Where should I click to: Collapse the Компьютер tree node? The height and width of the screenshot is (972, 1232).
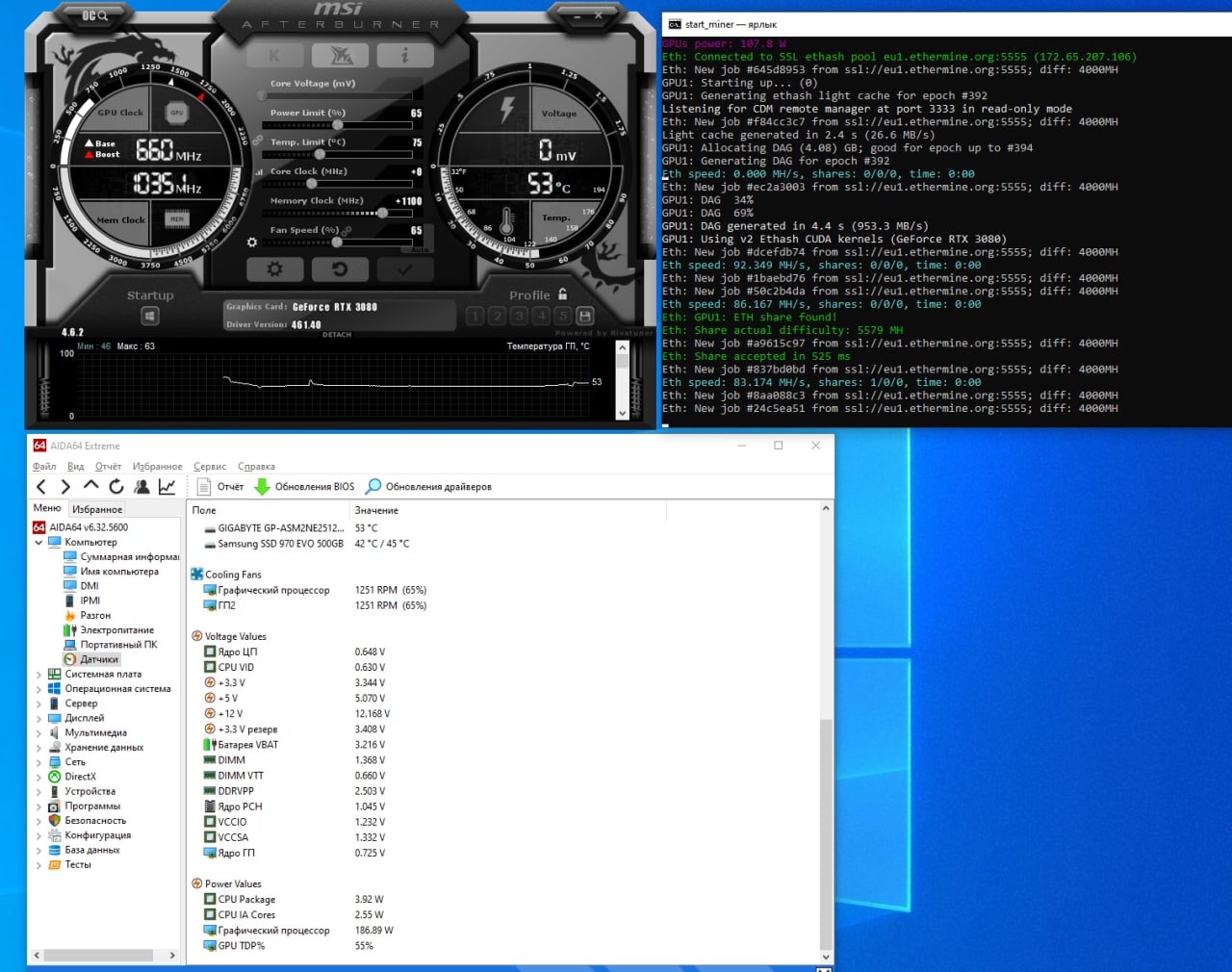click(x=38, y=543)
